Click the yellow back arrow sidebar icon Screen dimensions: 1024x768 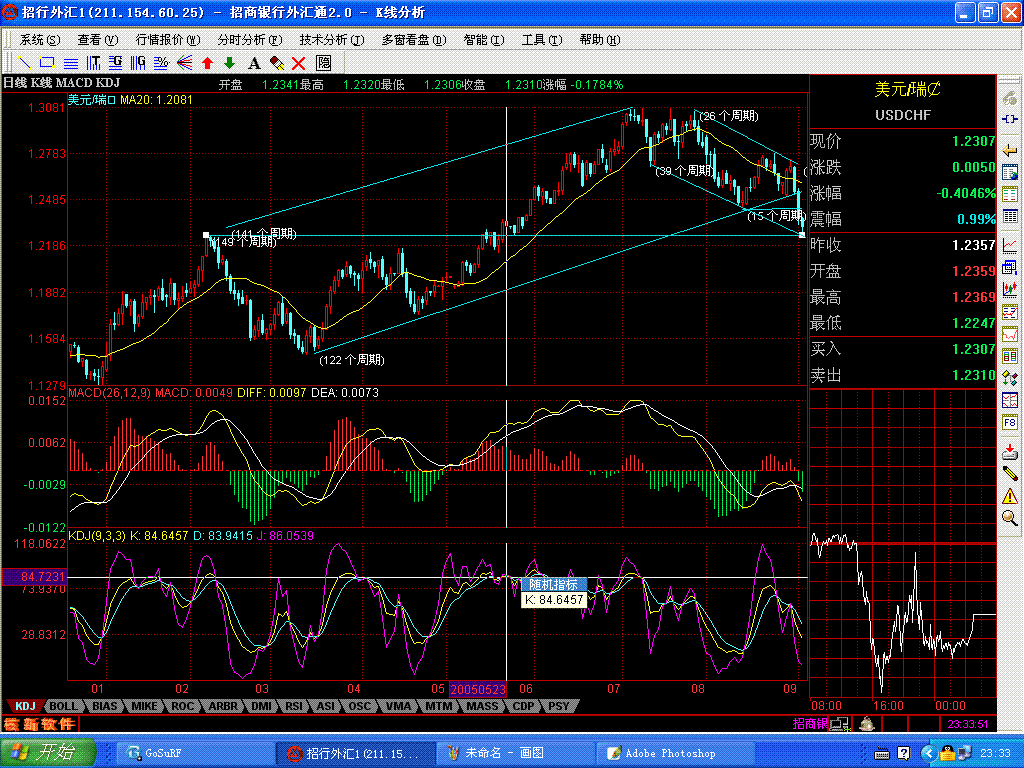tap(1010, 151)
